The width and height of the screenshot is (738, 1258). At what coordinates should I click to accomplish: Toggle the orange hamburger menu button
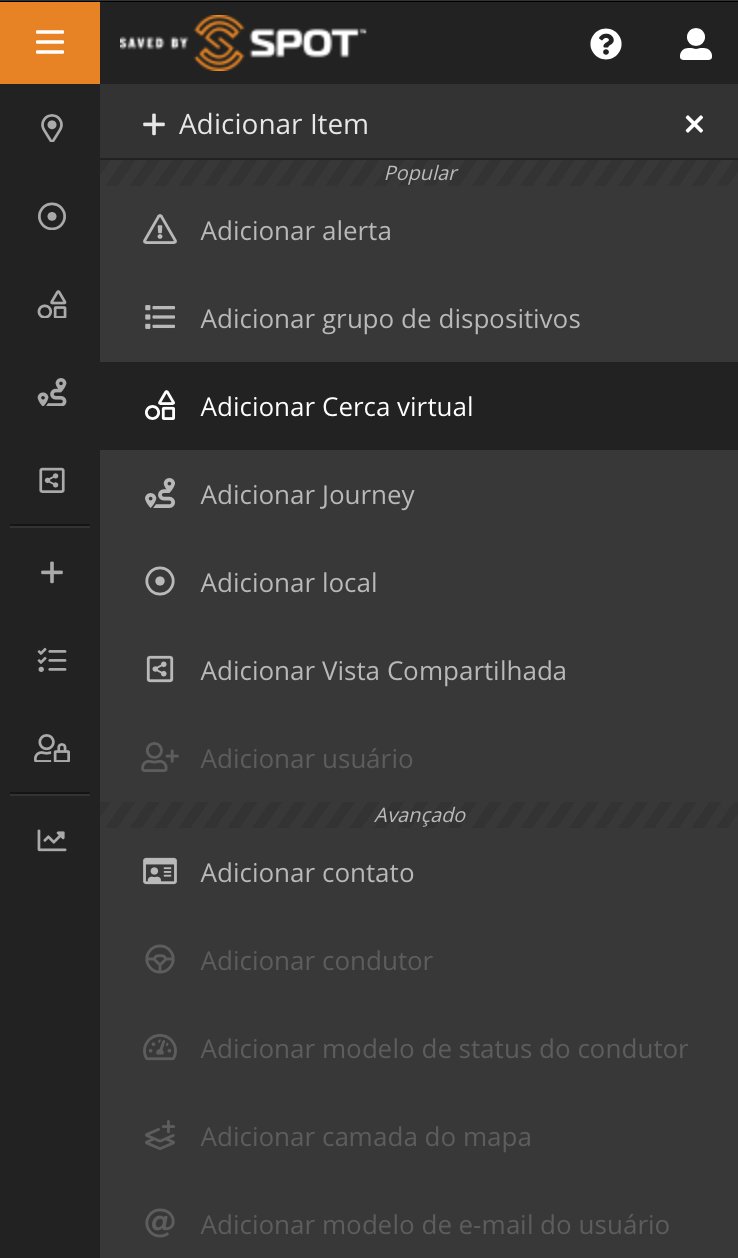(50, 43)
